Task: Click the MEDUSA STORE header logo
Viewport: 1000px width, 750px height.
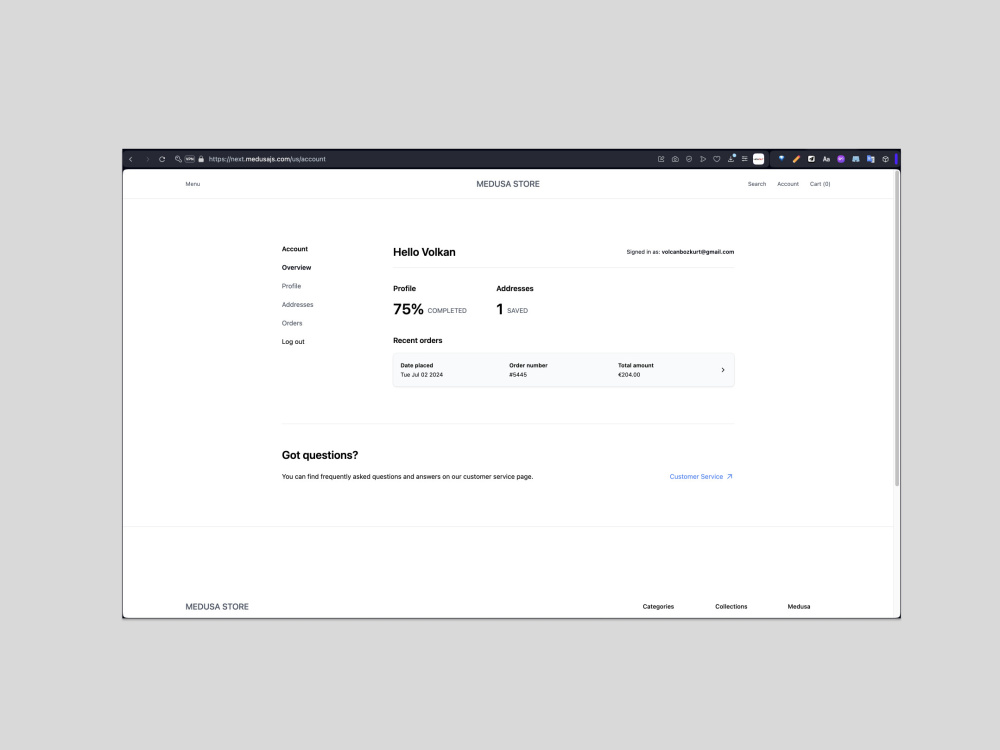Action: [508, 184]
